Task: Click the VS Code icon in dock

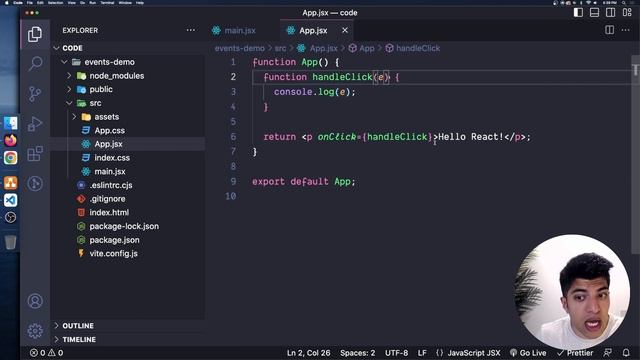Action: [x=11, y=200]
